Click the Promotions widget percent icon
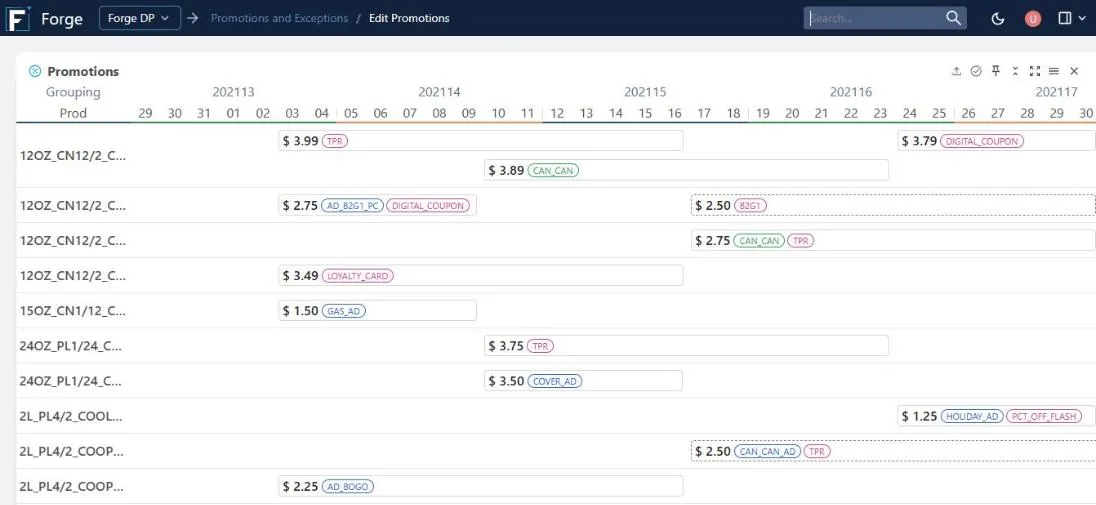Viewport: 1096px width, 505px height. 35,71
